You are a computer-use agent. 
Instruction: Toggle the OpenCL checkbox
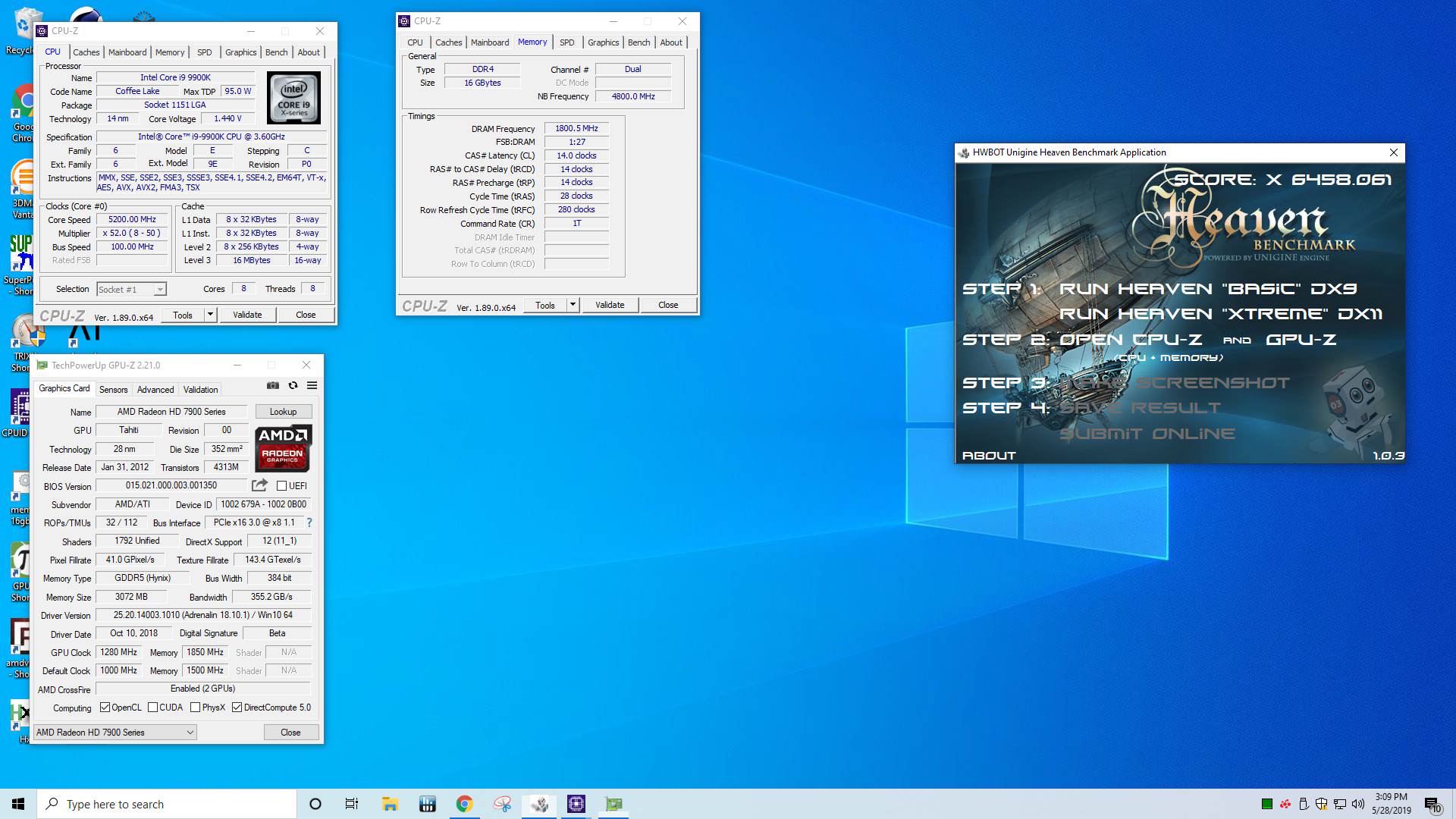point(105,708)
